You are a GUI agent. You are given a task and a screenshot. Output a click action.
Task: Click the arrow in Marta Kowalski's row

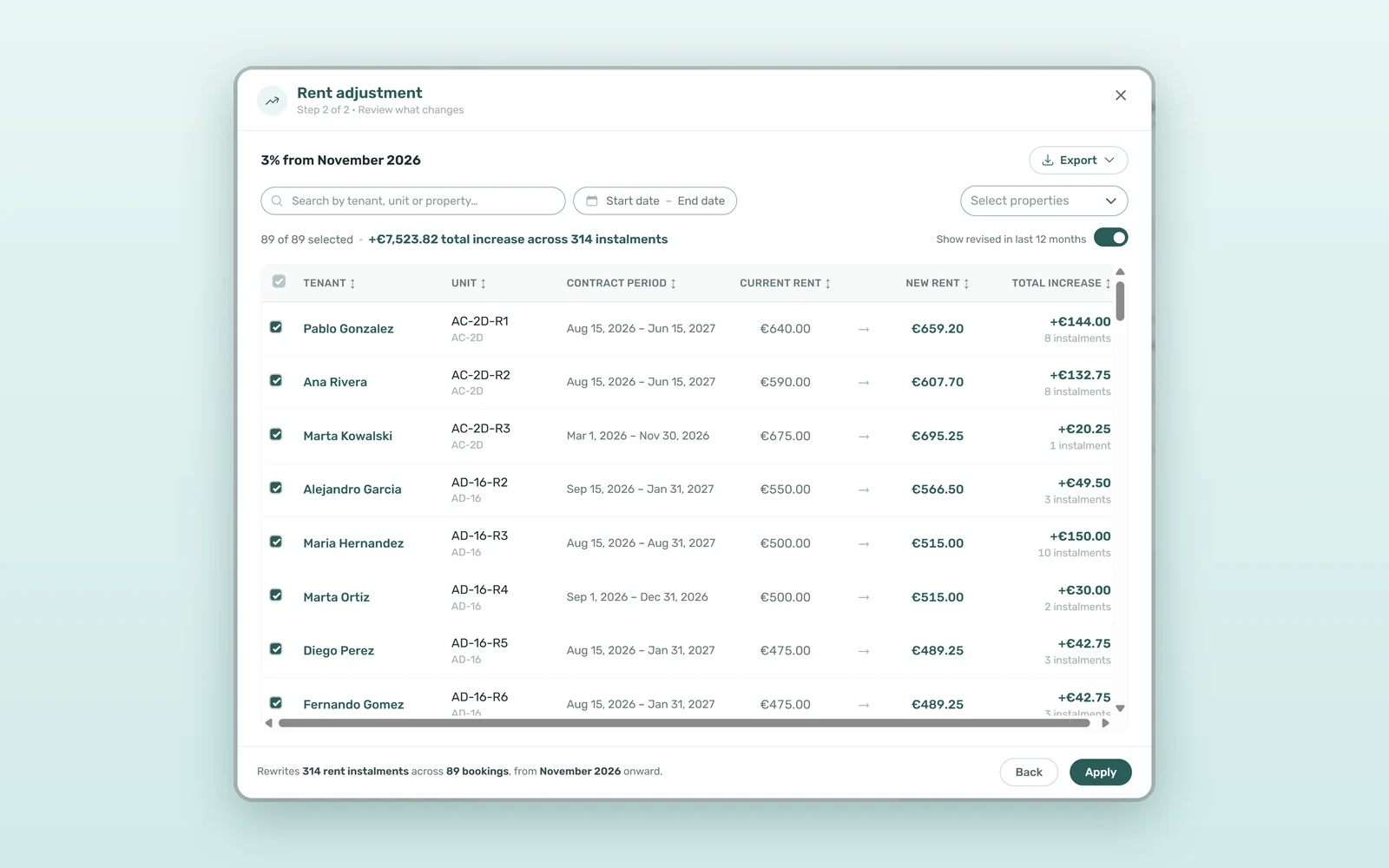coord(864,437)
